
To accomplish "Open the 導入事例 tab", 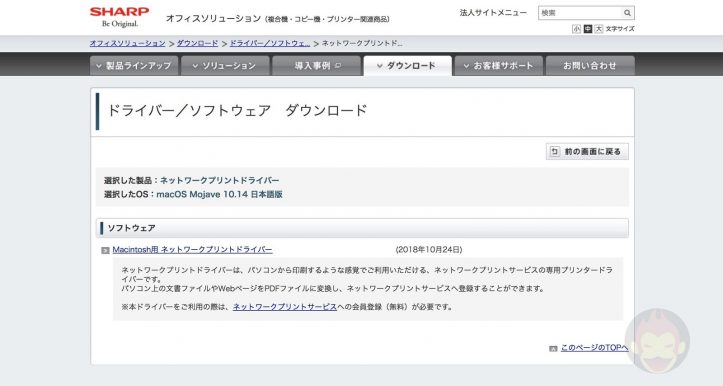I will pyautogui.click(x=316, y=65).
